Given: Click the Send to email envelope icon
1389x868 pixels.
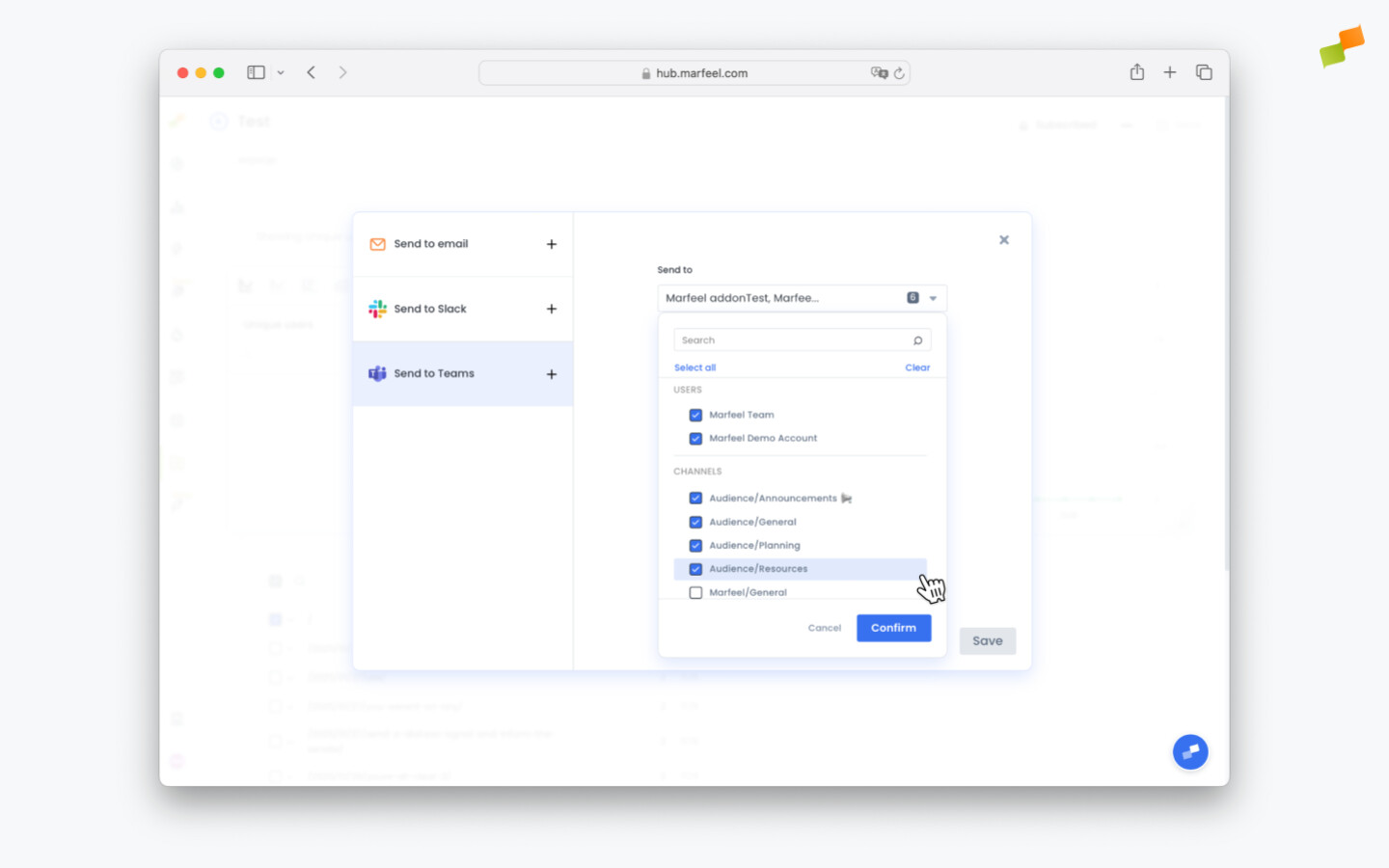Looking at the screenshot, I should point(377,244).
